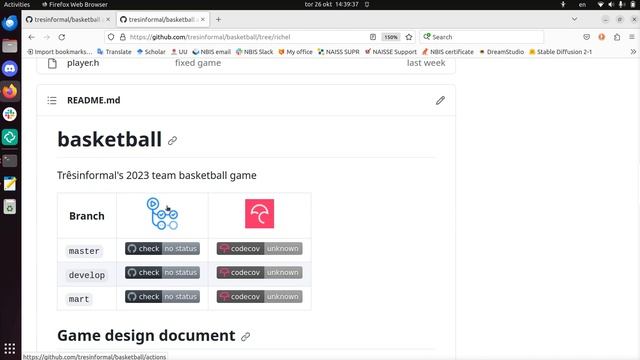Click mart branch check status badge
Viewport: 640px width, 360px height.
point(162,297)
